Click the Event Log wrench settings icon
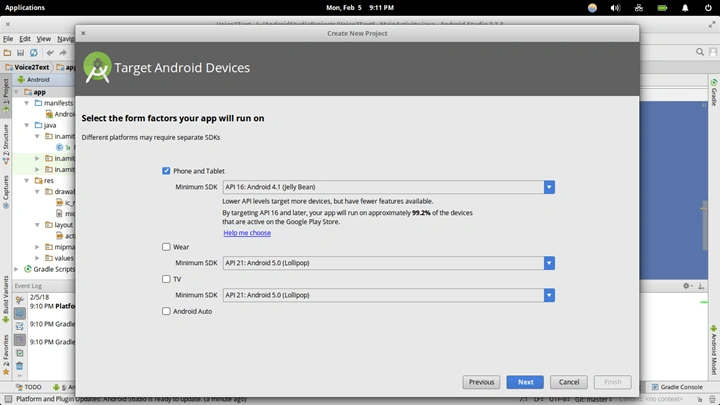This screenshot has height=405, width=720. click(19, 300)
